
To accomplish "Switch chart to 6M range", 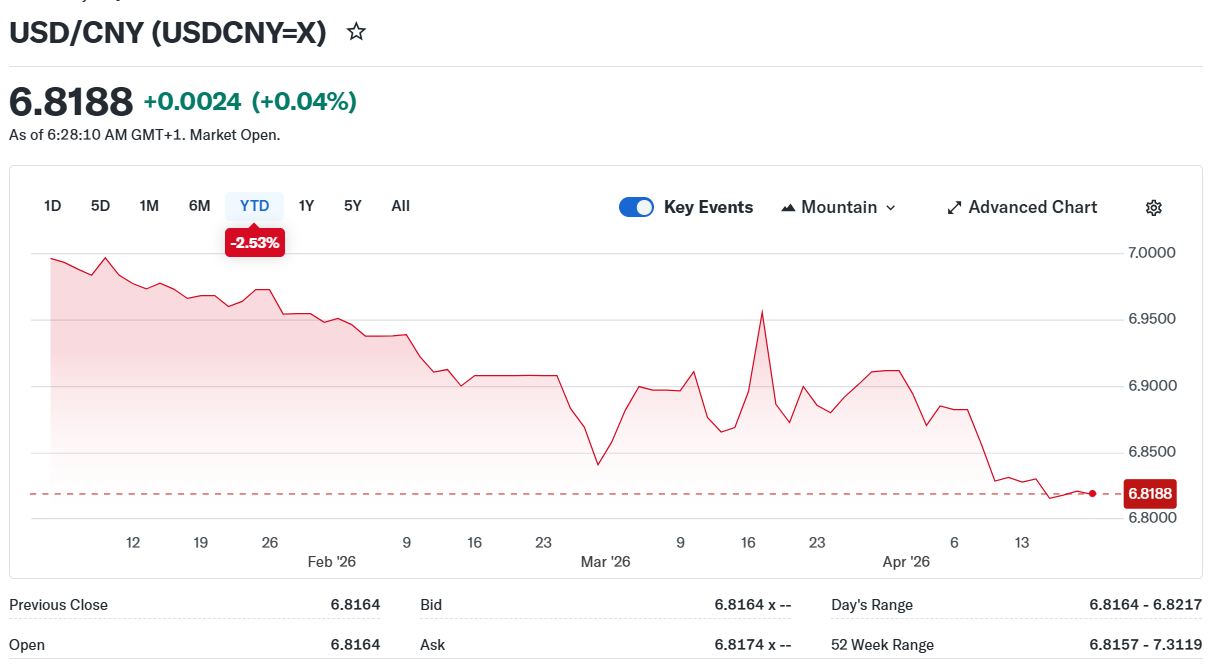I will (x=199, y=206).
